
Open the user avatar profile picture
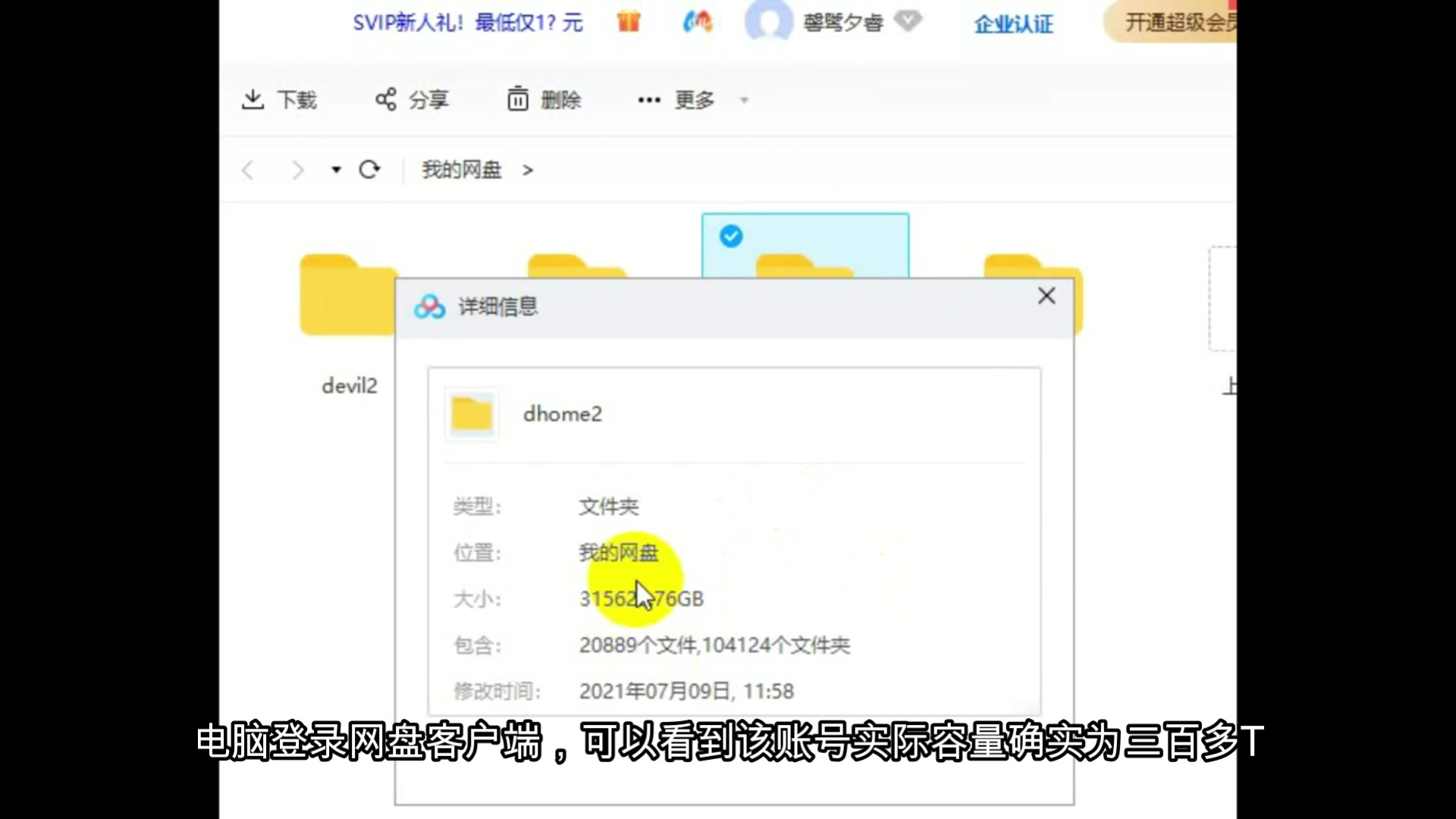tap(768, 20)
